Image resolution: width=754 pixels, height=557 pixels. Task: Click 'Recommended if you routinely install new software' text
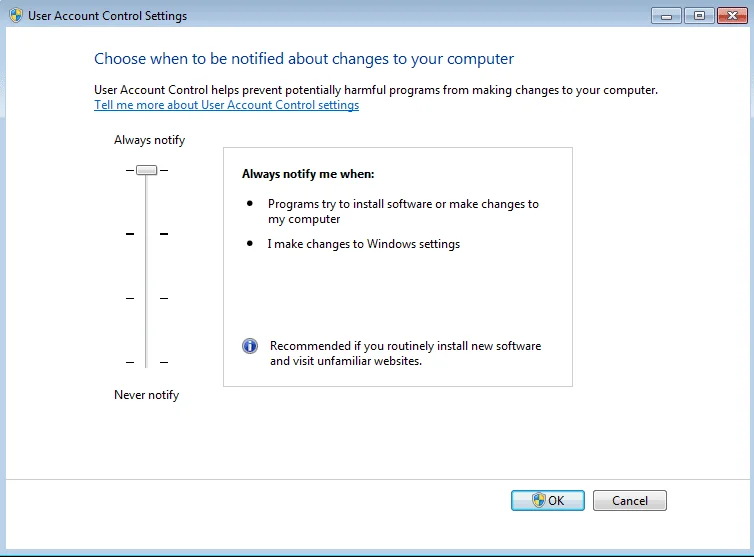pos(405,353)
